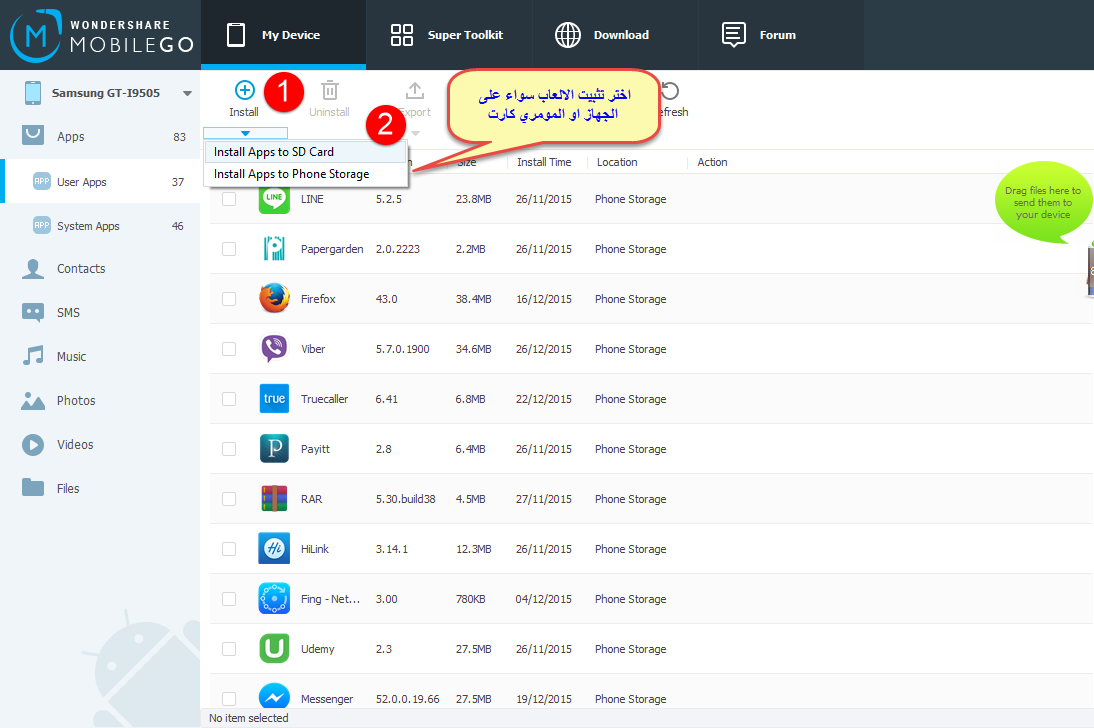Image resolution: width=1094 pixels, height=728 pixels.
Task: Choose Install Apps to Phone Storage
Action: 305,174
